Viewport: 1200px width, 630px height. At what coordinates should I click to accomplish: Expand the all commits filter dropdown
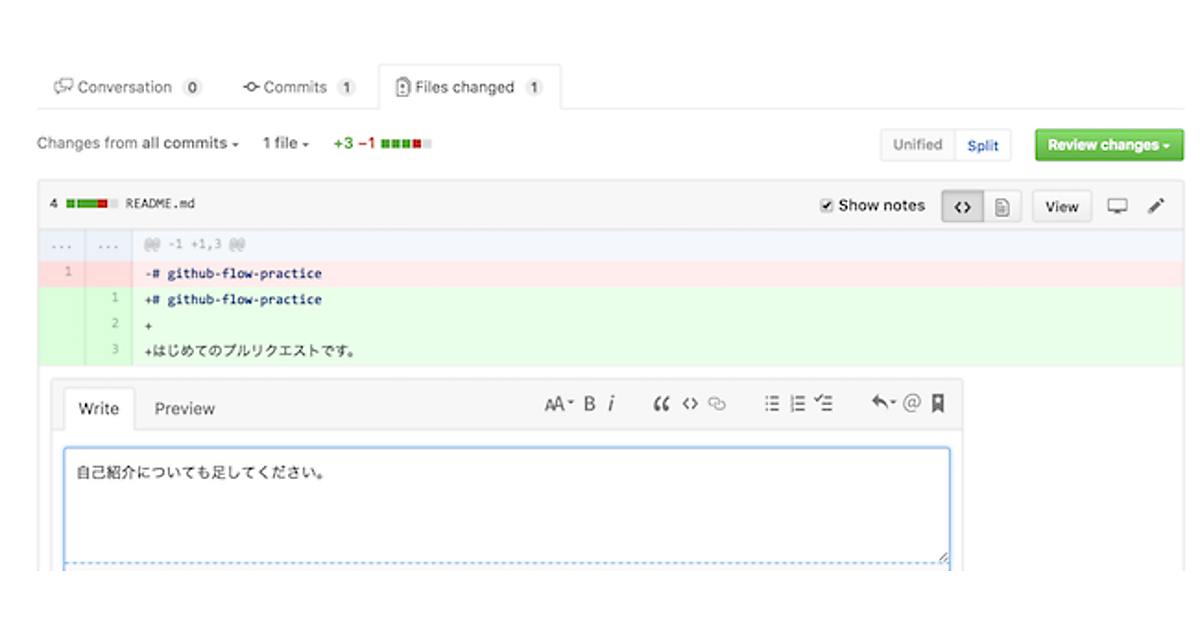click(x=189, y=144)
